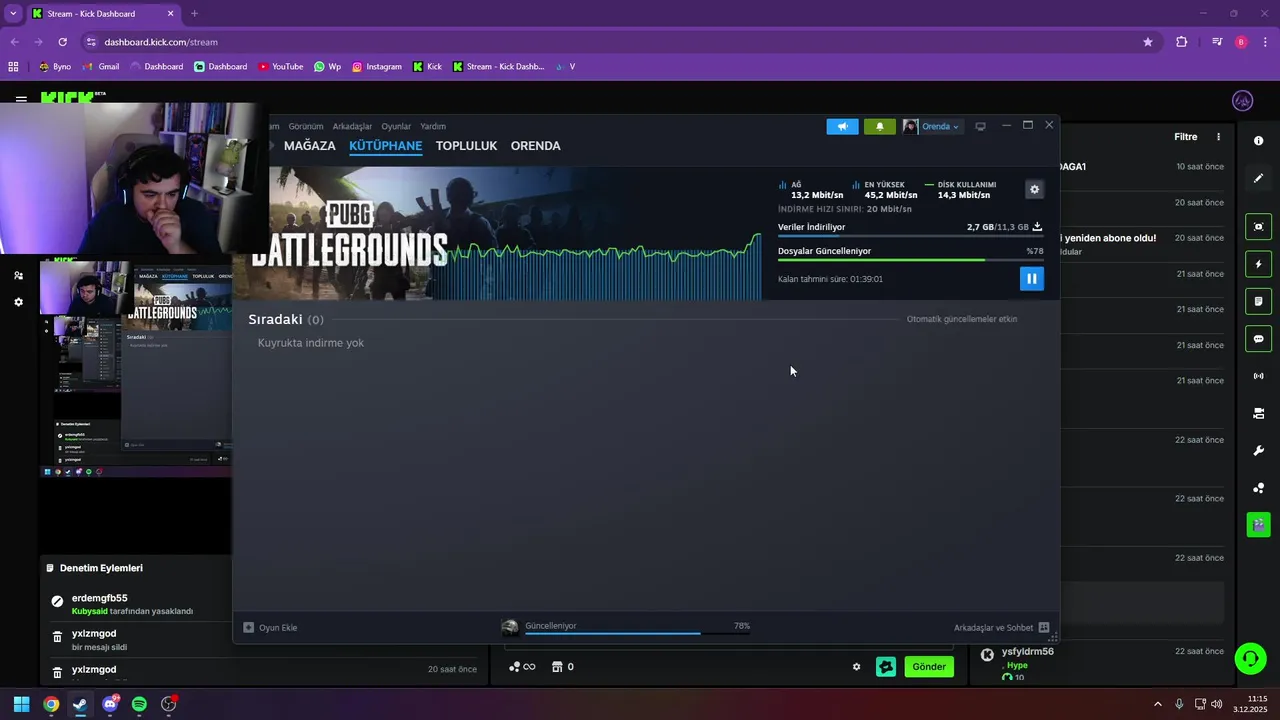Toggle the Kick lightning bolt quick action
The height and width of the screenshot is (720, 1280).
[x=1258, y=264]
